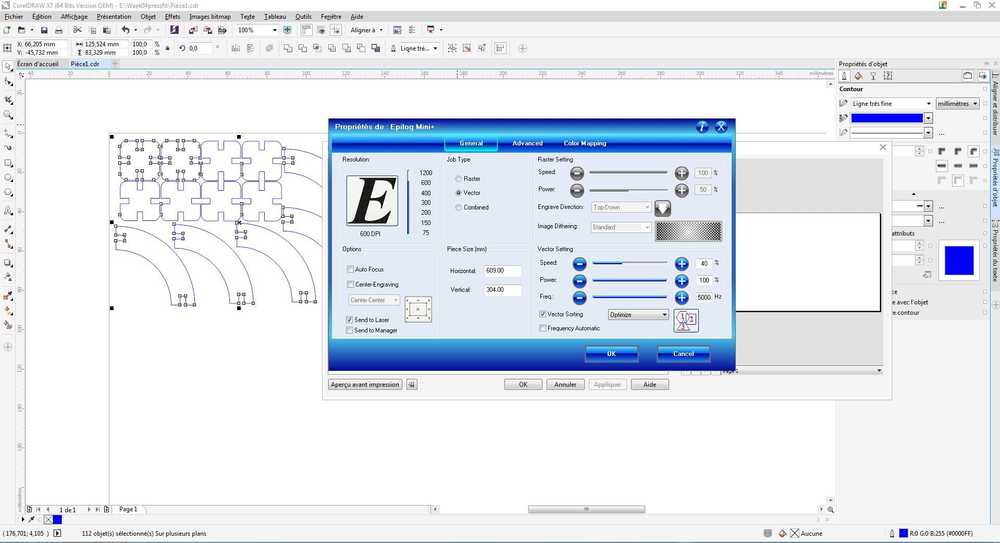This screenshot has width=1000, height=543.
Task: Open the Objet menu
Action: pyautogui.click(x=148, y=17)
